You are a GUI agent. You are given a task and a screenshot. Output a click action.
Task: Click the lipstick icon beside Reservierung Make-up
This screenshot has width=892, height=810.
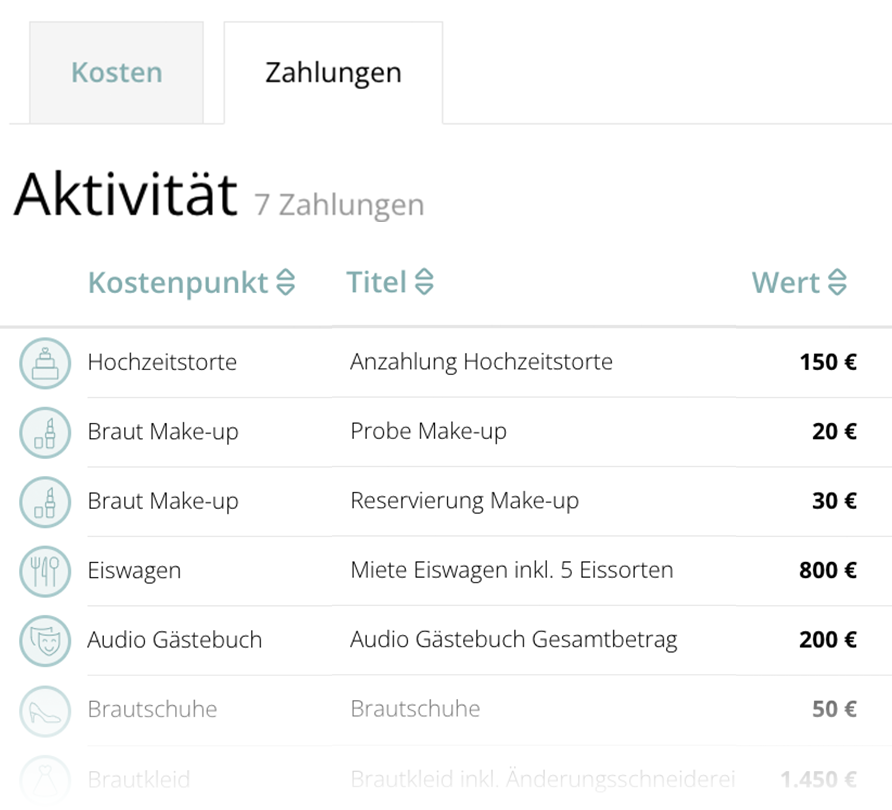[x=45, y=502]
